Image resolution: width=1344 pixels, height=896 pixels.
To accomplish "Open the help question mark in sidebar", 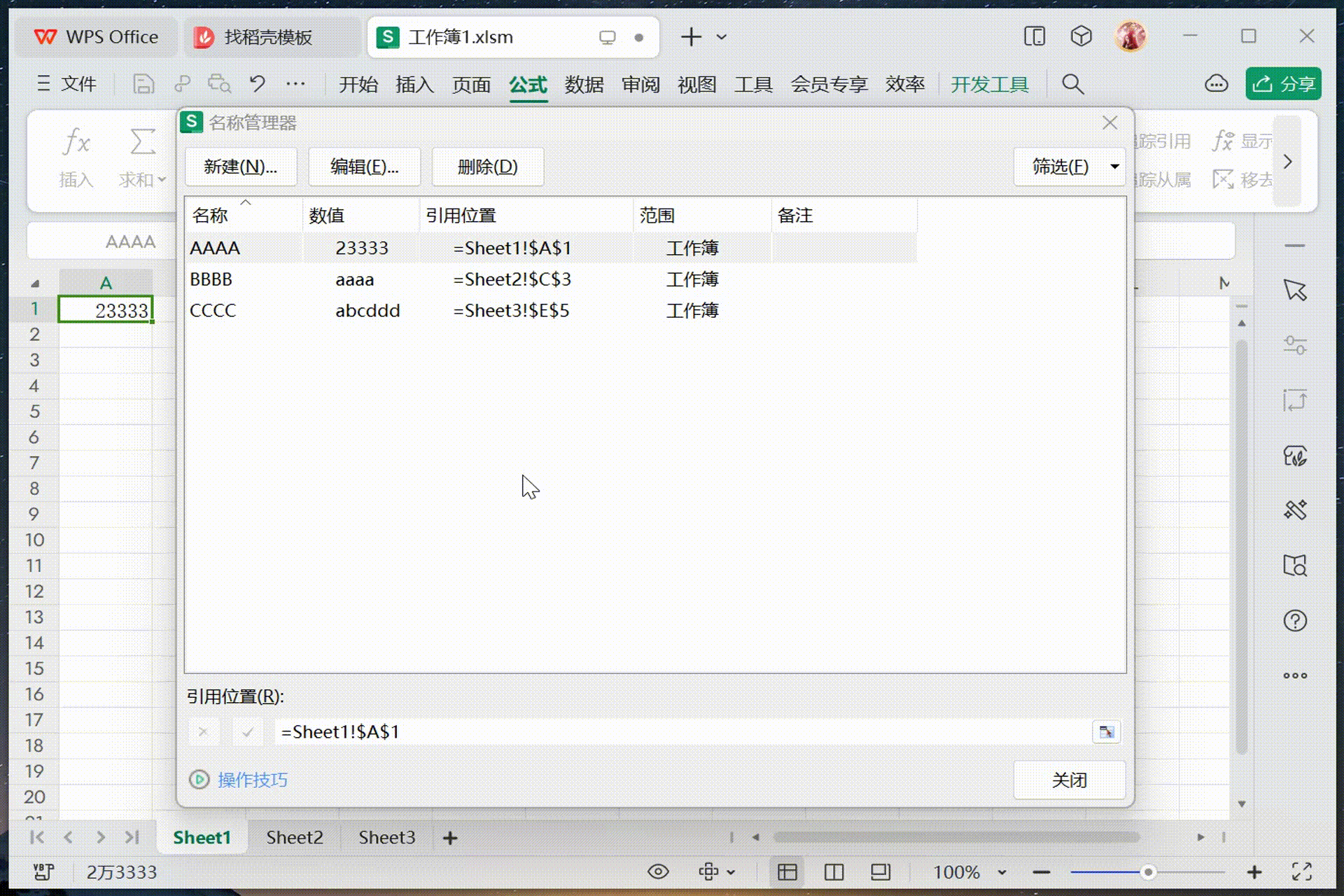I will click(x=1295, y=621).
